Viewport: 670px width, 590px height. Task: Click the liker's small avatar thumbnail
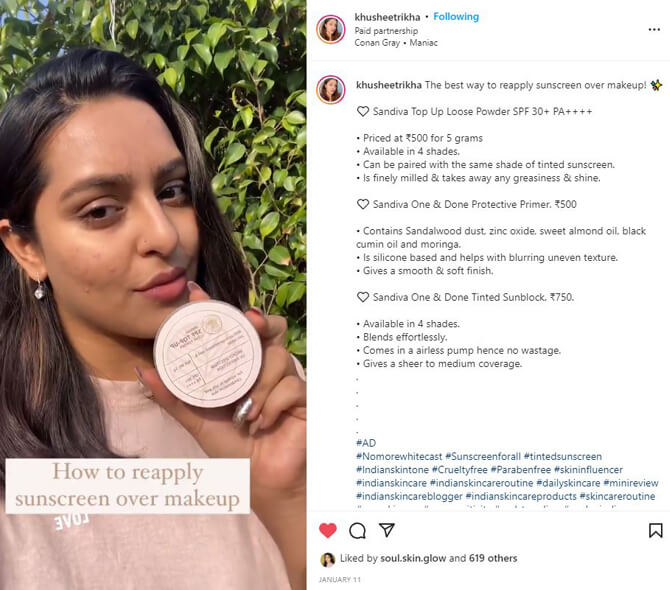pyautogui.click(x=328, y=559)
